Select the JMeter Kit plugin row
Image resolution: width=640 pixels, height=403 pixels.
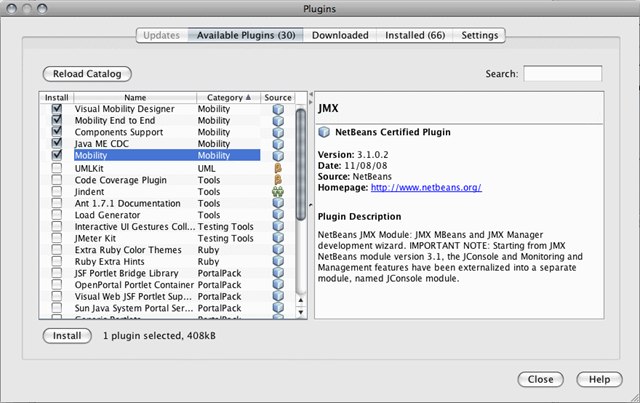pos(167,238)
